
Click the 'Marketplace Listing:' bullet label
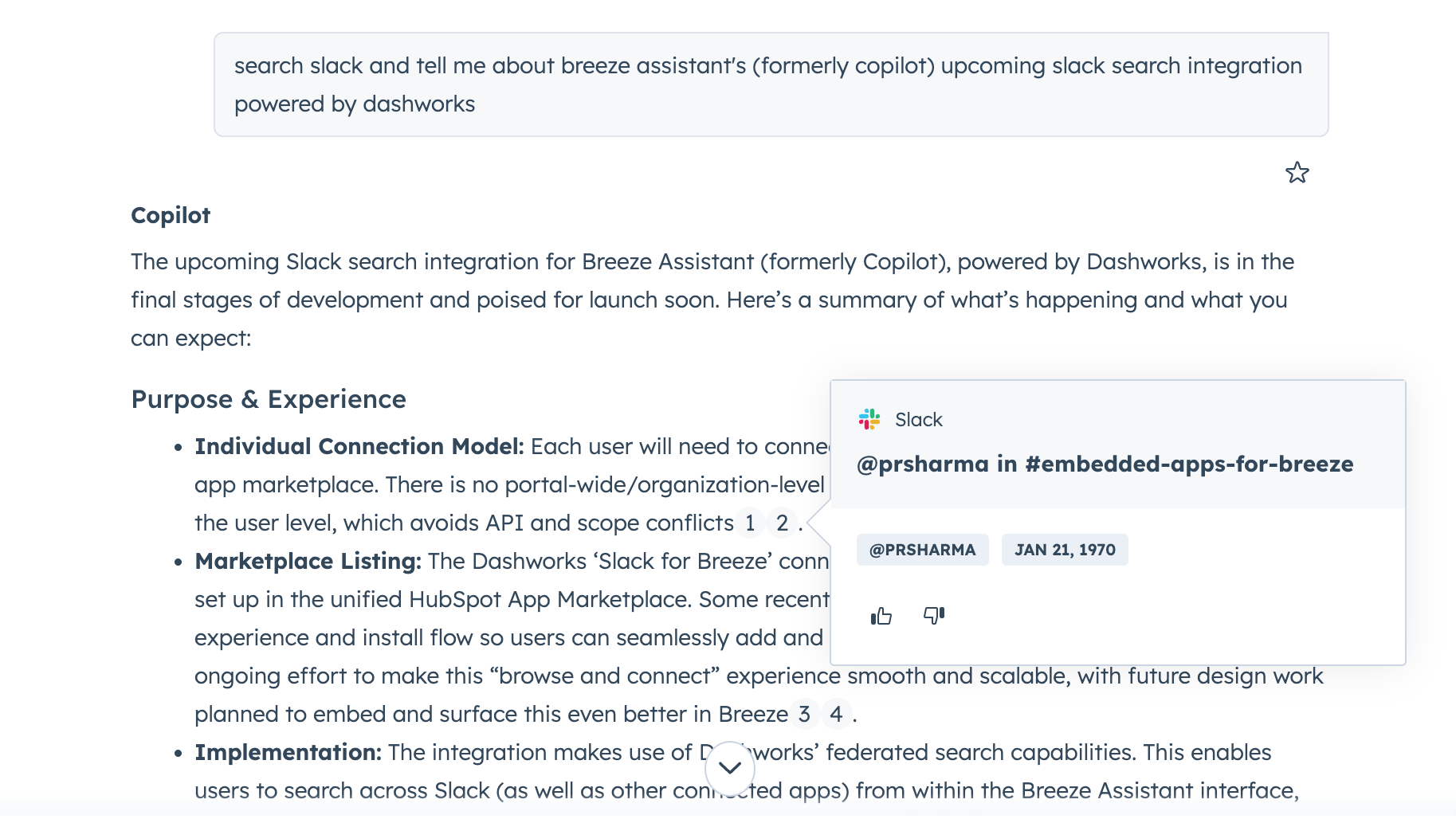(308, 561)
